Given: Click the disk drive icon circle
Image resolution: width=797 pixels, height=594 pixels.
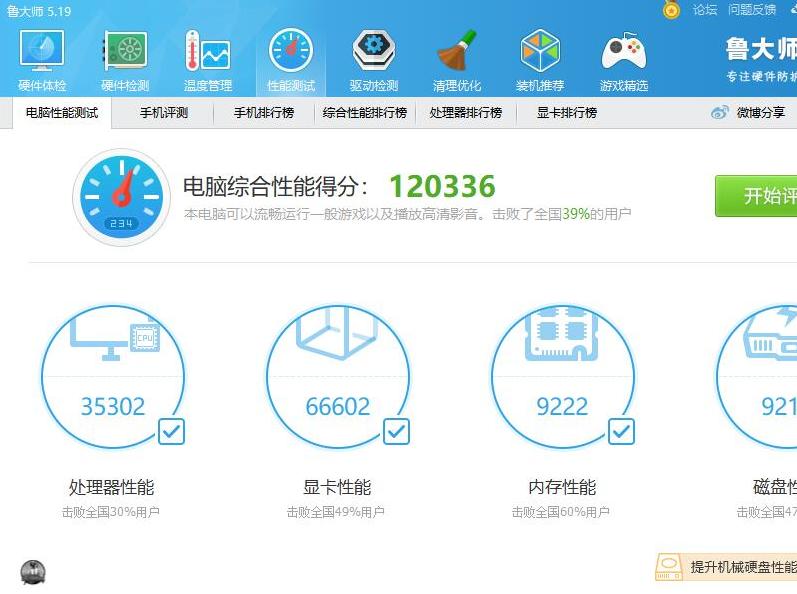Looking at the screenshot, I should coord(757,377).
